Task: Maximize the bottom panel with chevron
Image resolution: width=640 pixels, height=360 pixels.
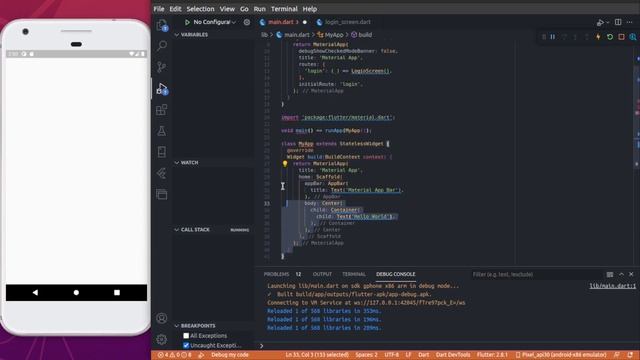Action: (x=621, y=274)
